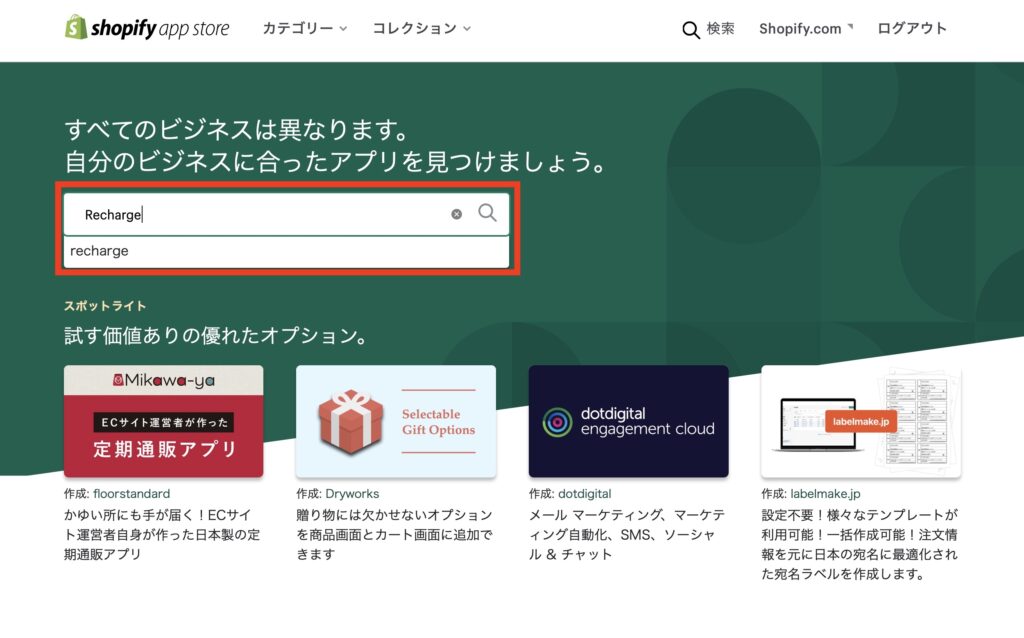Click the headline 'すべてのビジネスは異なります。'

point(238,129)
